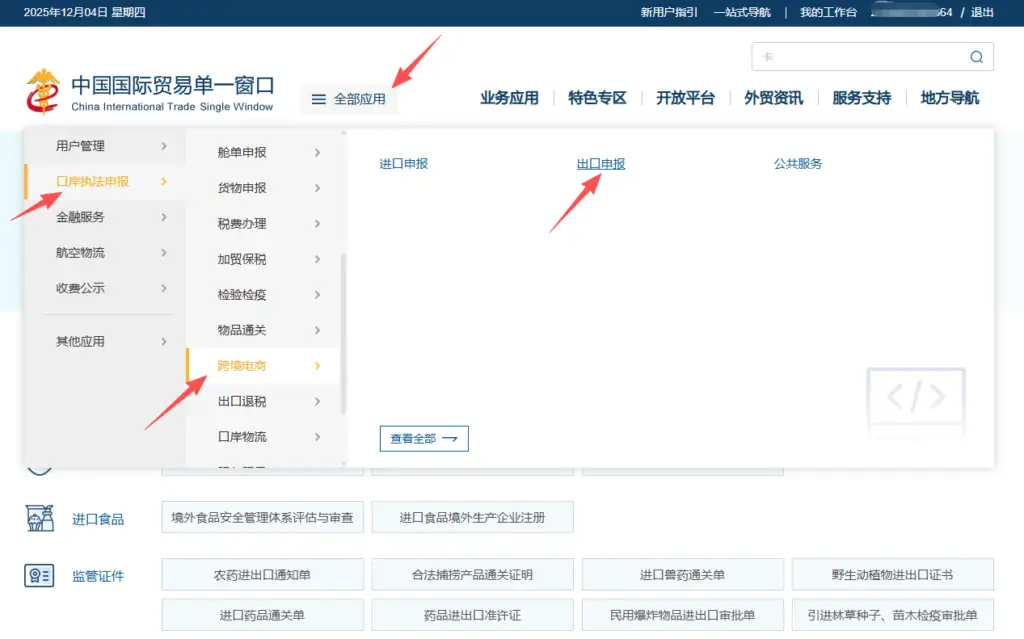The width and height of the screenshot is (1024, 639).
Task: Click inside the top search input field
Action: click(860, 57)
